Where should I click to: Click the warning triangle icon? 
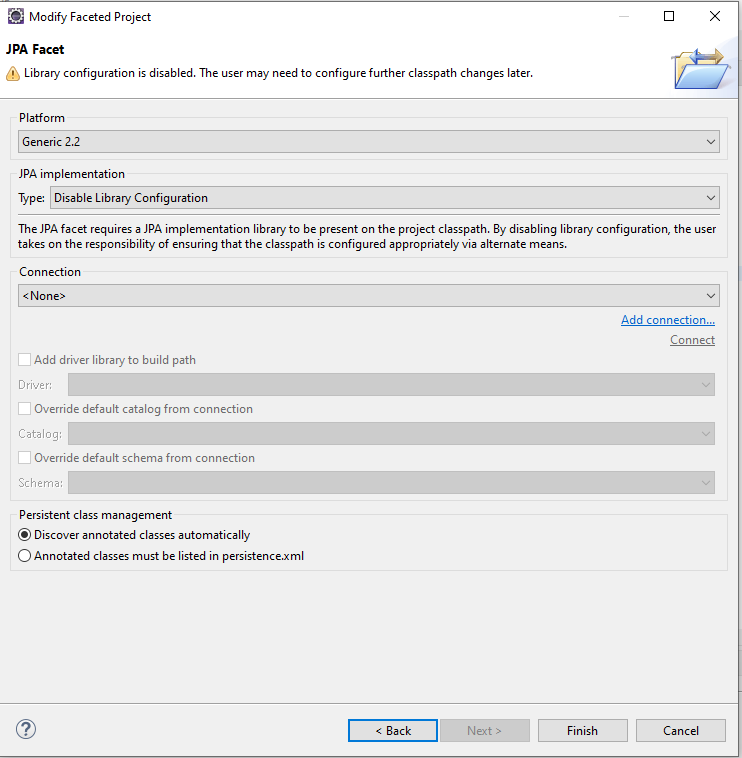13,73
